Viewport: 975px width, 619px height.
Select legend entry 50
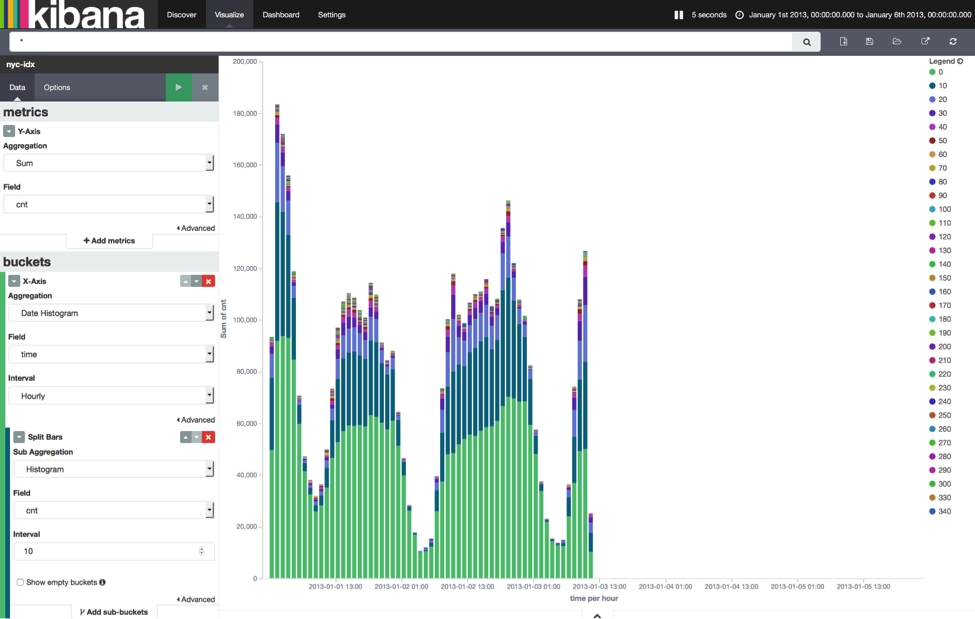(x=938, y=141)
